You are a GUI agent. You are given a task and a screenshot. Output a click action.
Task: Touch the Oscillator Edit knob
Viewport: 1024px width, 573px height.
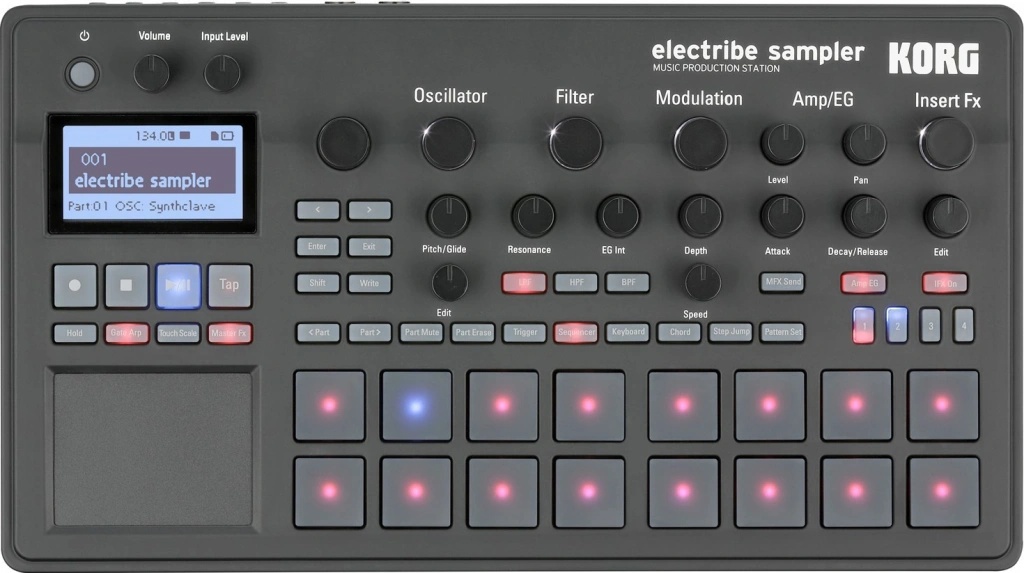point(449,282)
